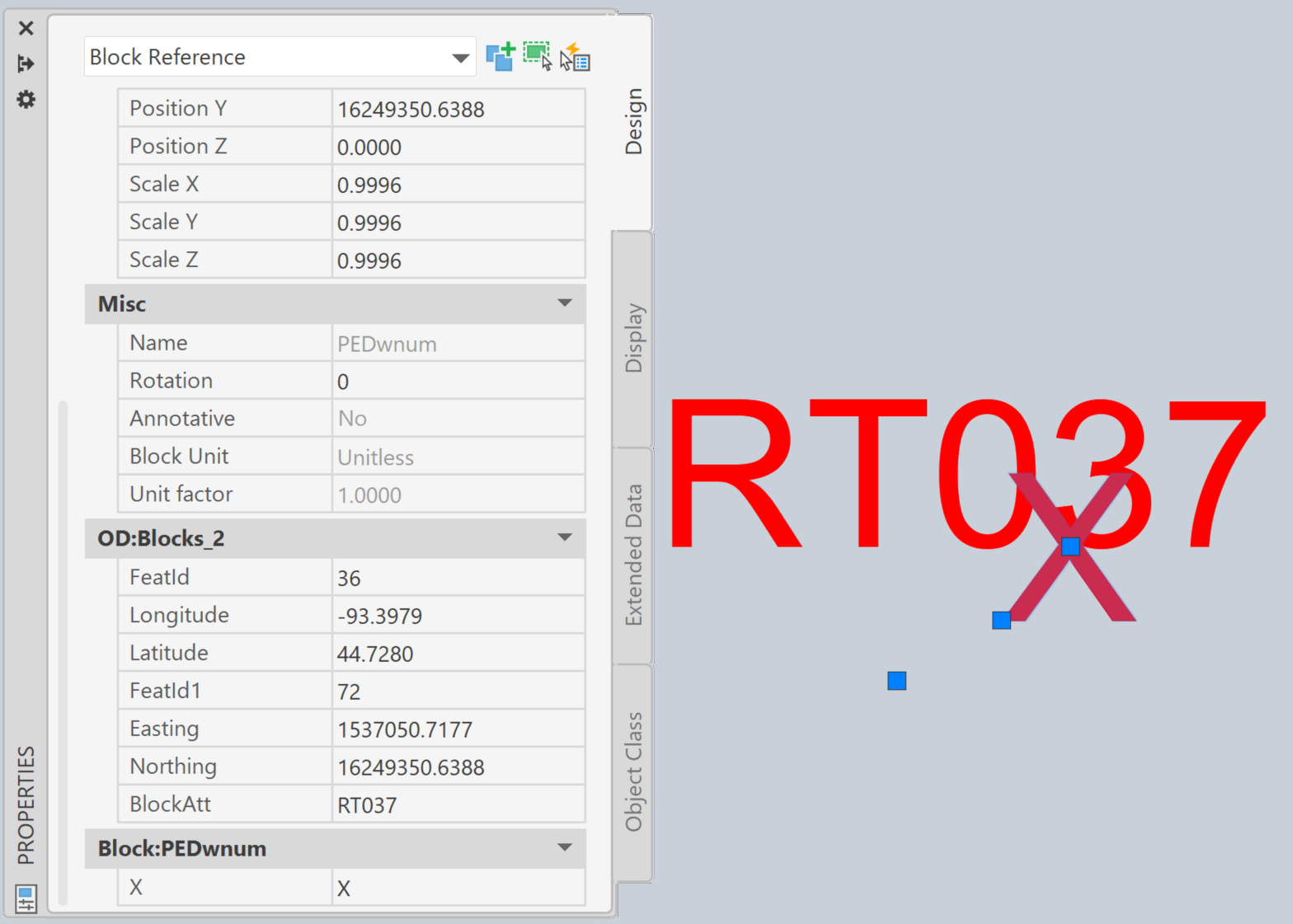Click the properties panel vertical scrollbar

click(x=63, y=653)
